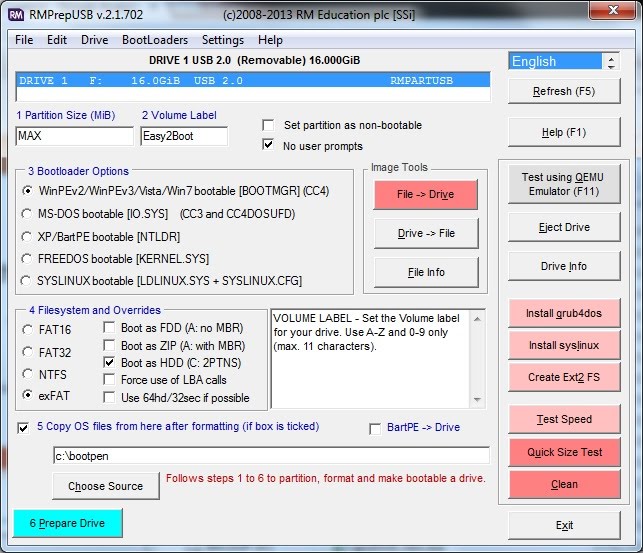Image resolution: width=643 pixels, height=553 pixels.
Task: Open the BootLoaders menu
Action: point(154,40)
